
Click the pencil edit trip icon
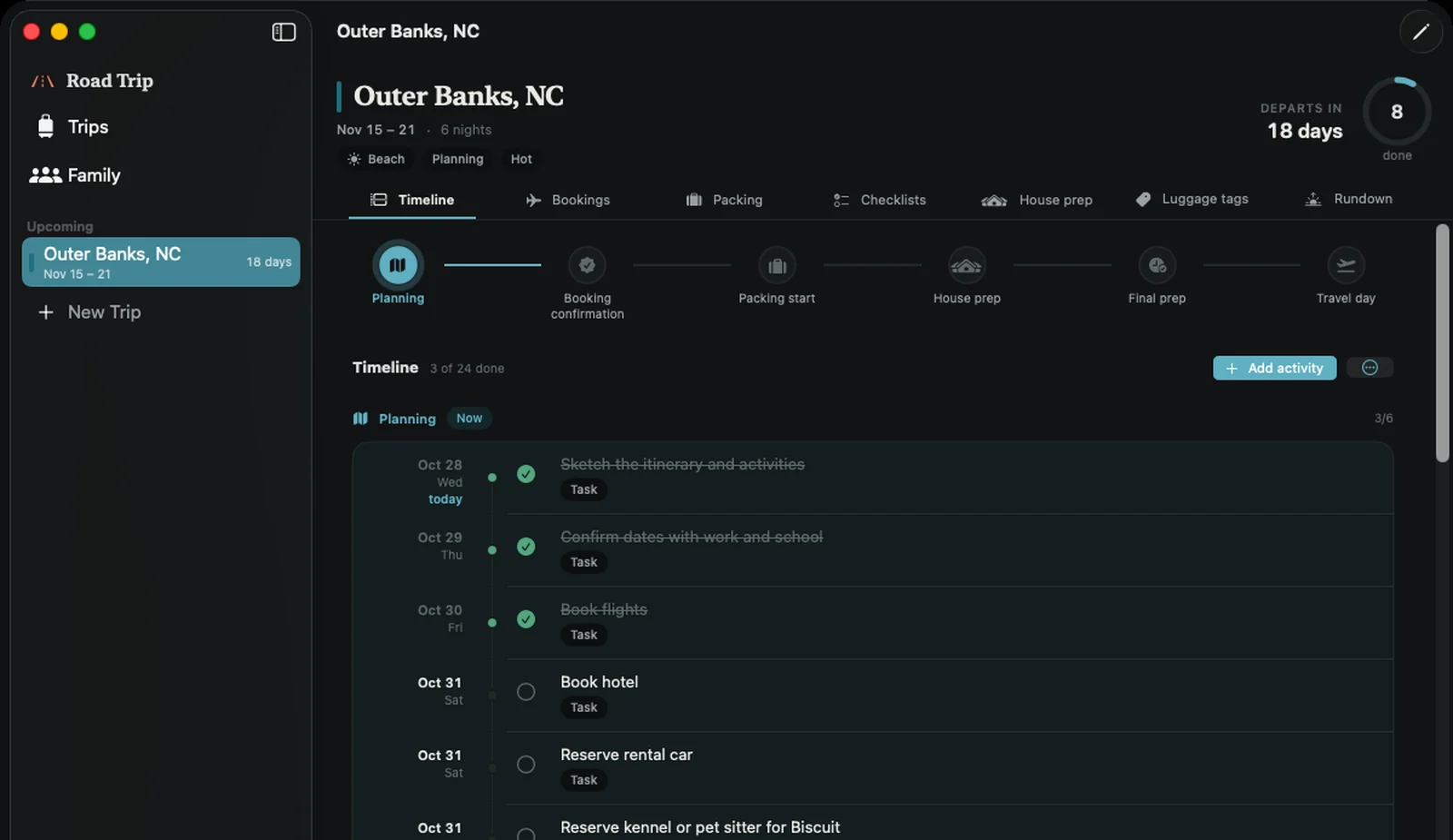pyautogui.click(x=1420, y=32)
